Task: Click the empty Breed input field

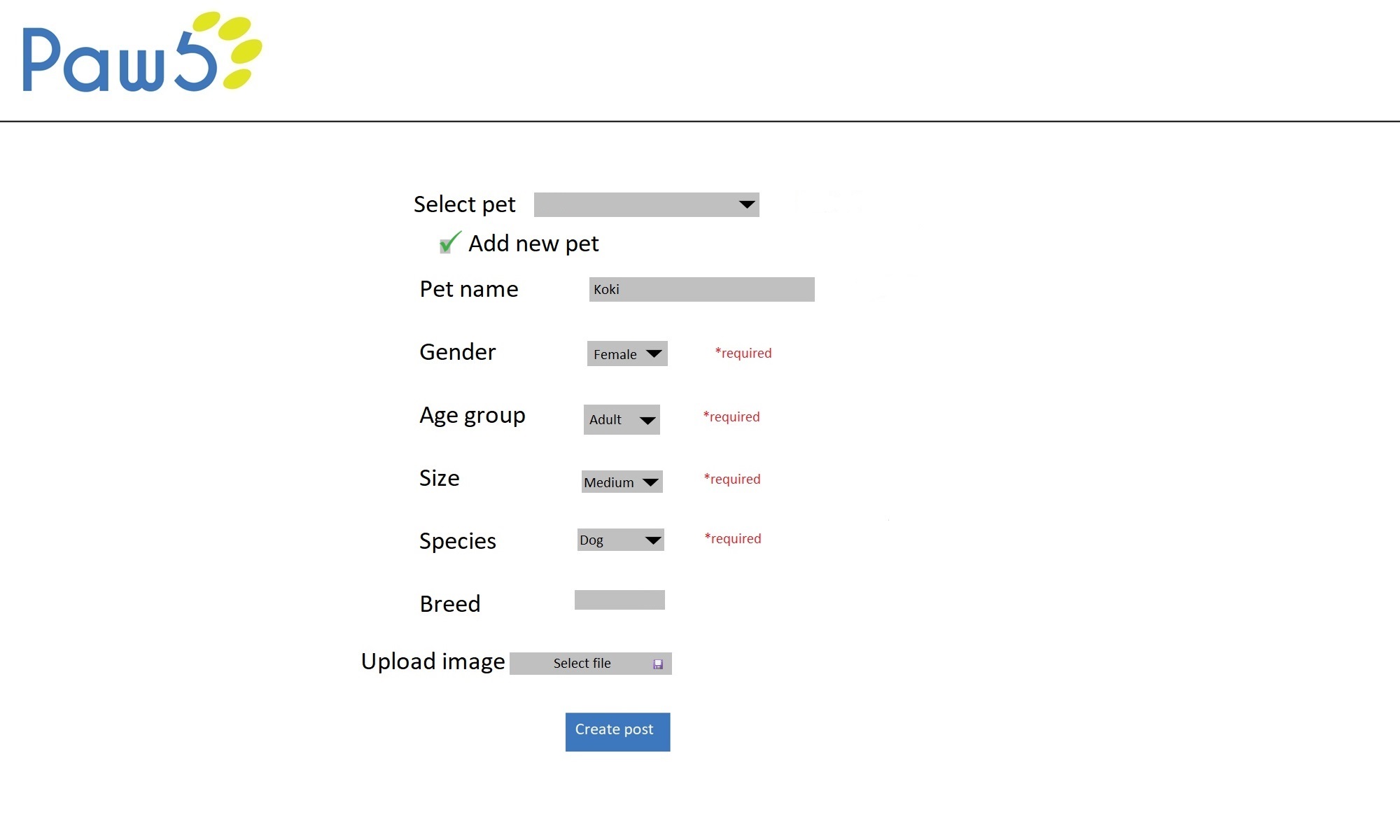Action: click(619, 600)
